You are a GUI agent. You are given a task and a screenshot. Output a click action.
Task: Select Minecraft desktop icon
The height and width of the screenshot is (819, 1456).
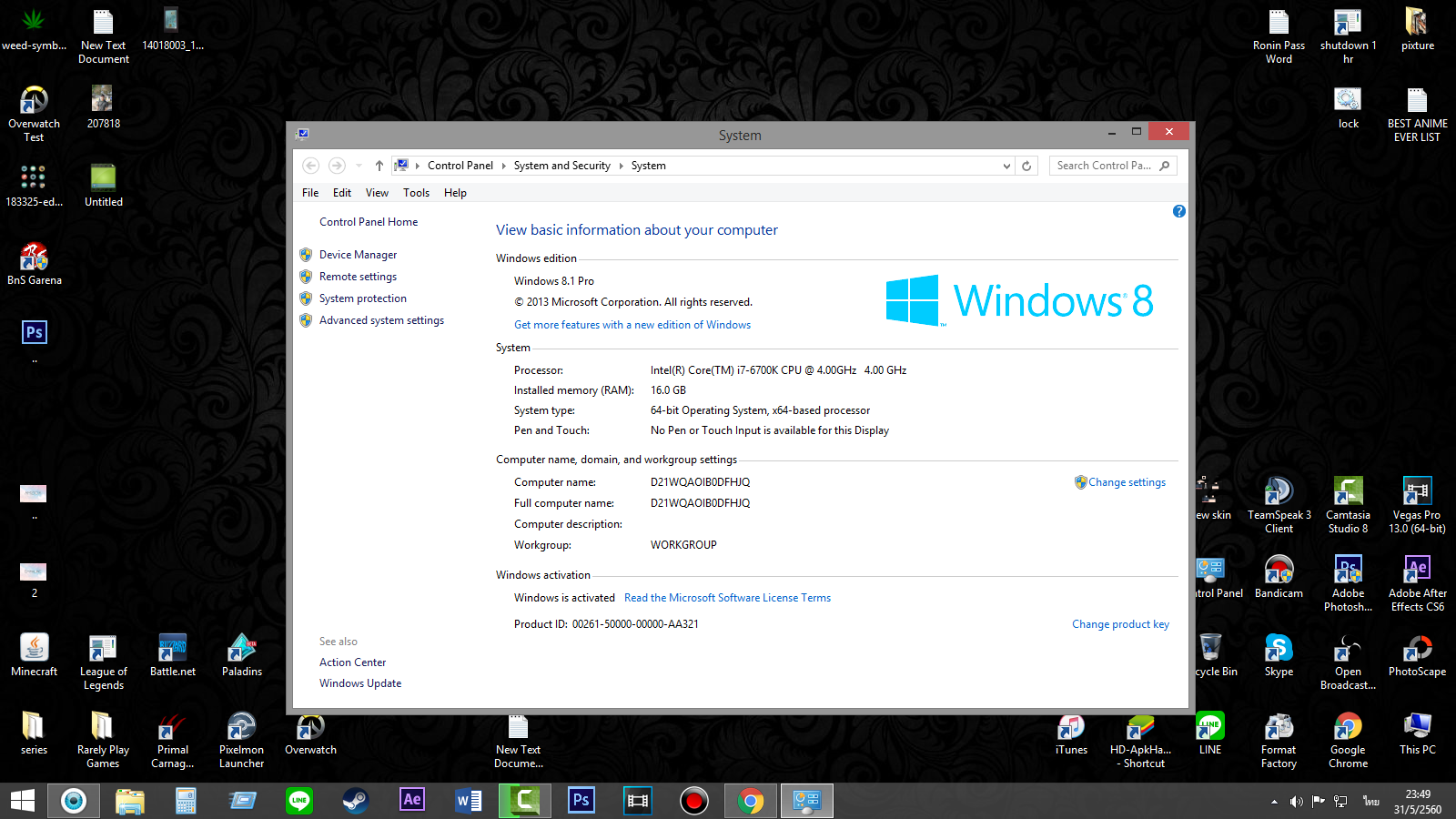point(34,655)
